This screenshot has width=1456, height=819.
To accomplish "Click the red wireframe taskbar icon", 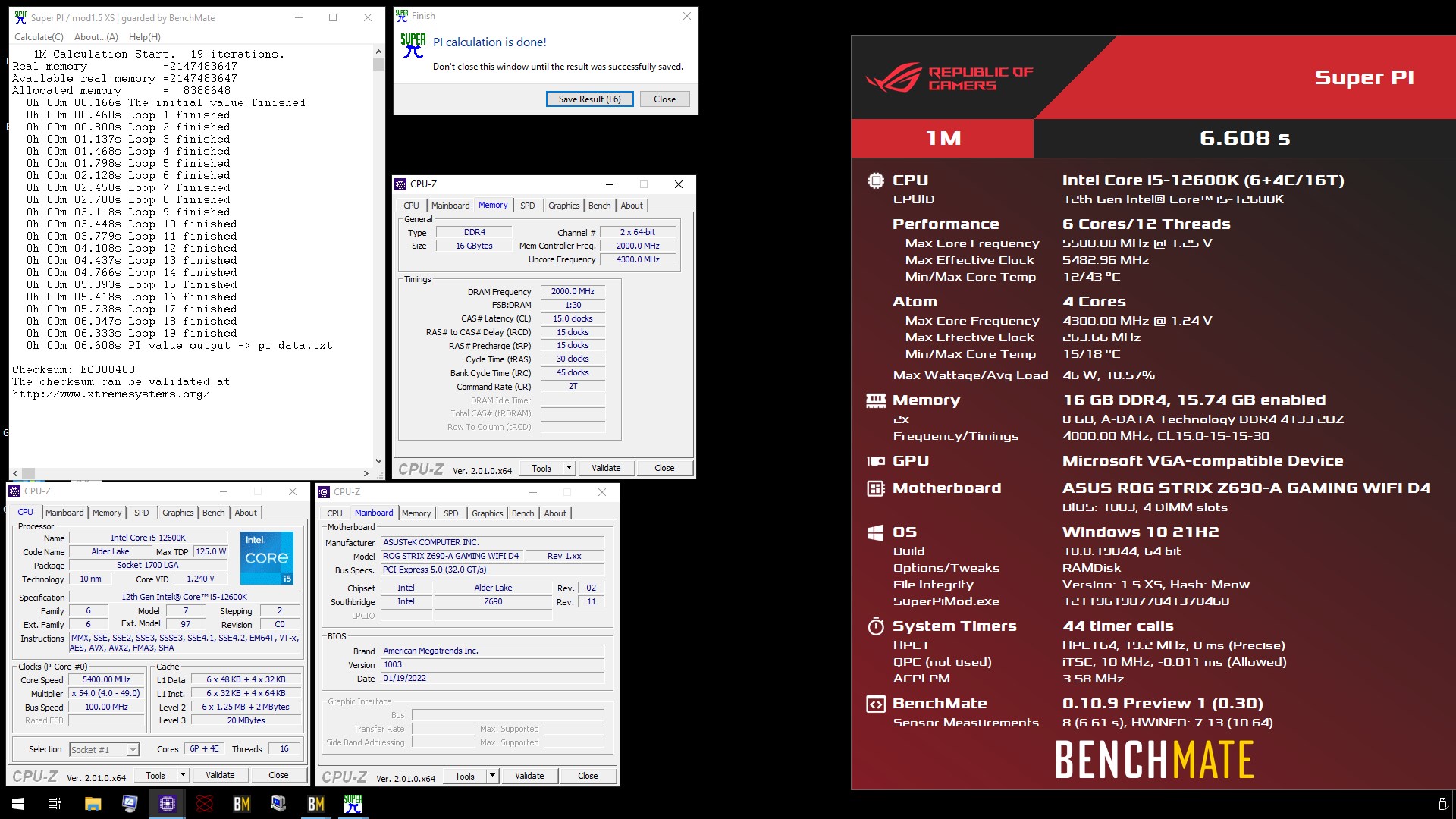I will (205, 804).
